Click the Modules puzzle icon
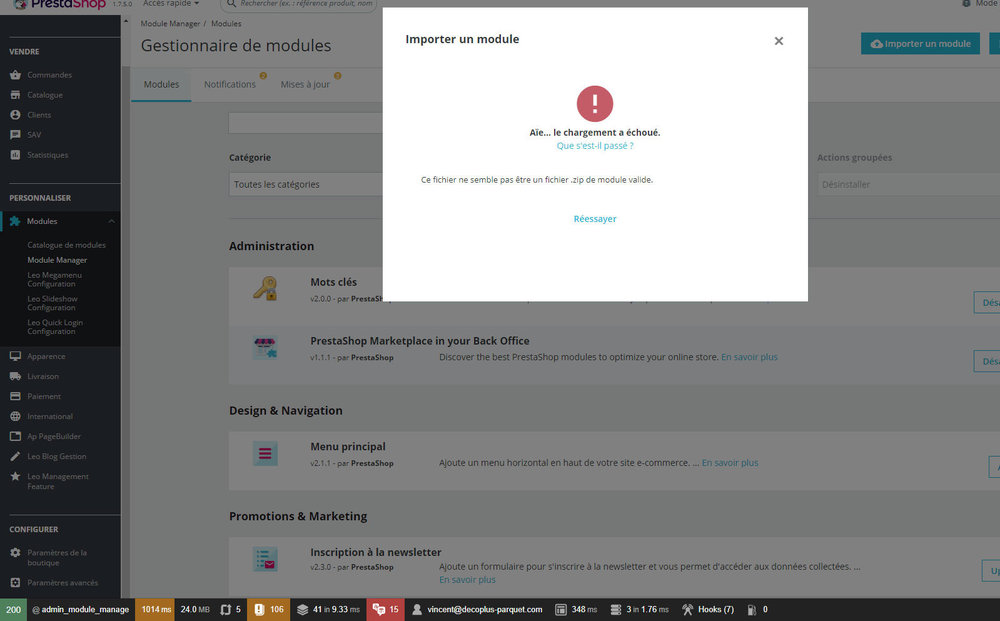 pos(15,221)
